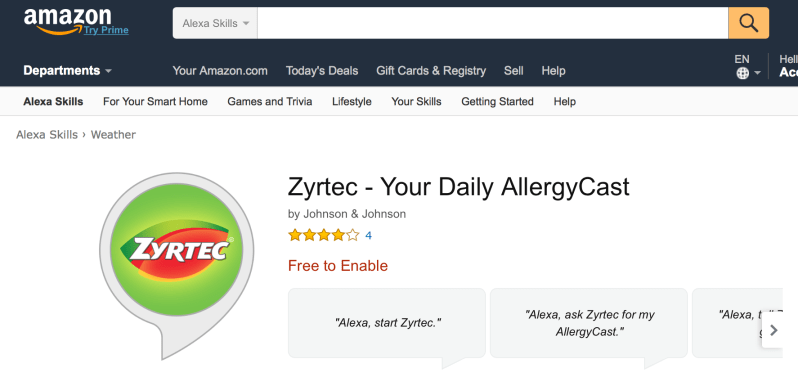
Task: Switch to the Lifestyle tab
Action: (x=352, y=101)
